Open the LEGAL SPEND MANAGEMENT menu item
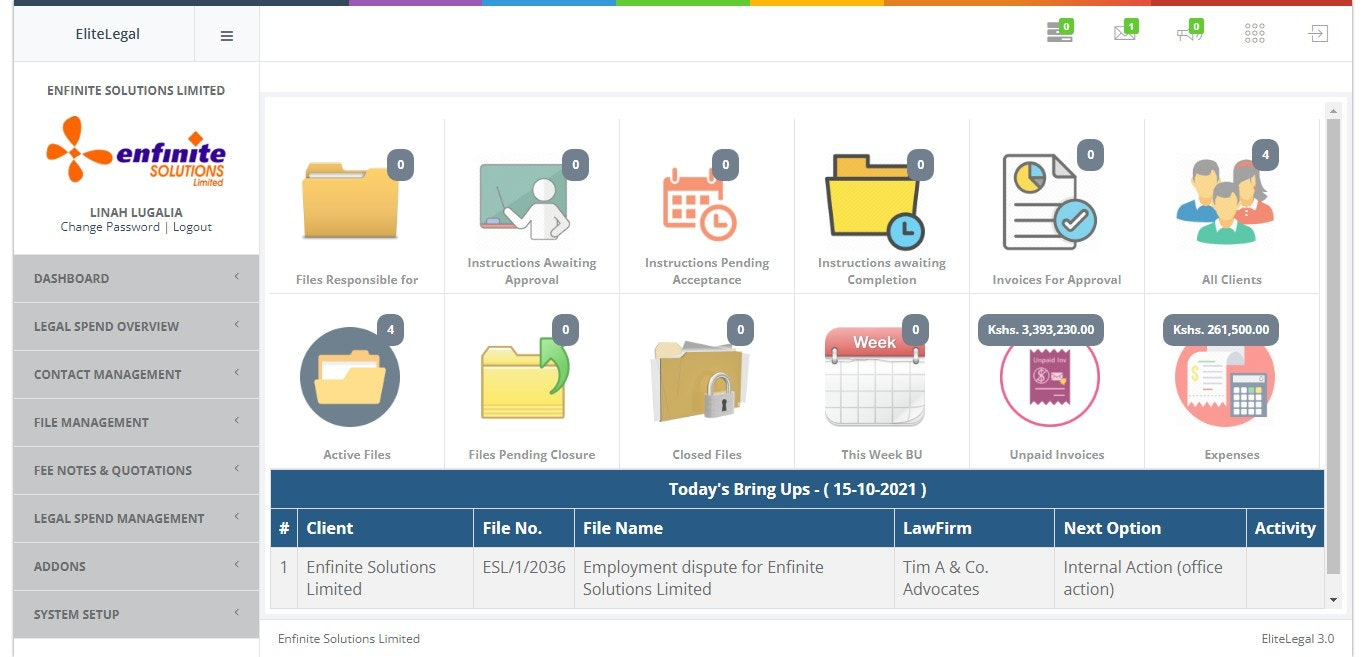 (x=136, y=518)
